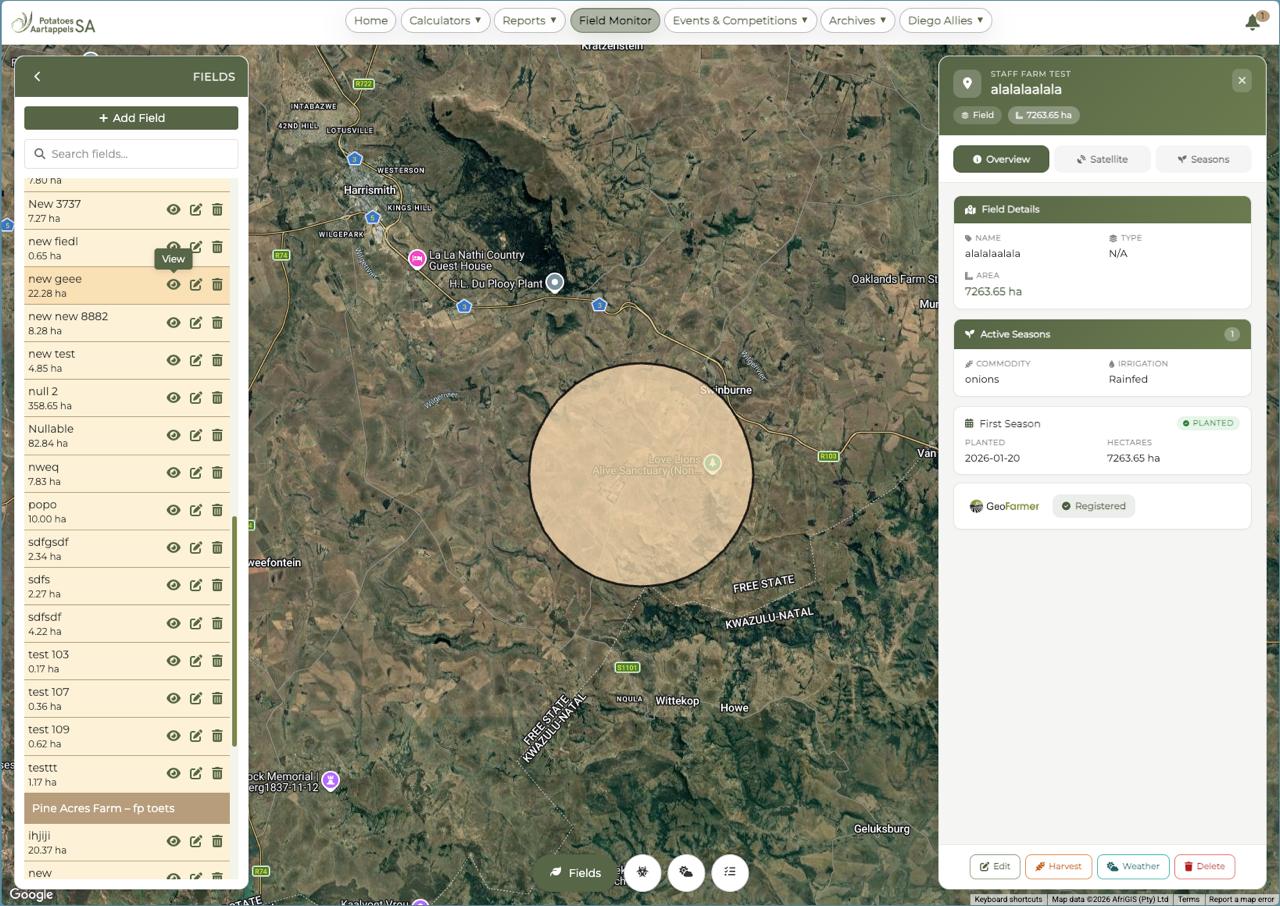Click the Harvest button
This screenshot has height=906, width=1280.
(1058, 866)
